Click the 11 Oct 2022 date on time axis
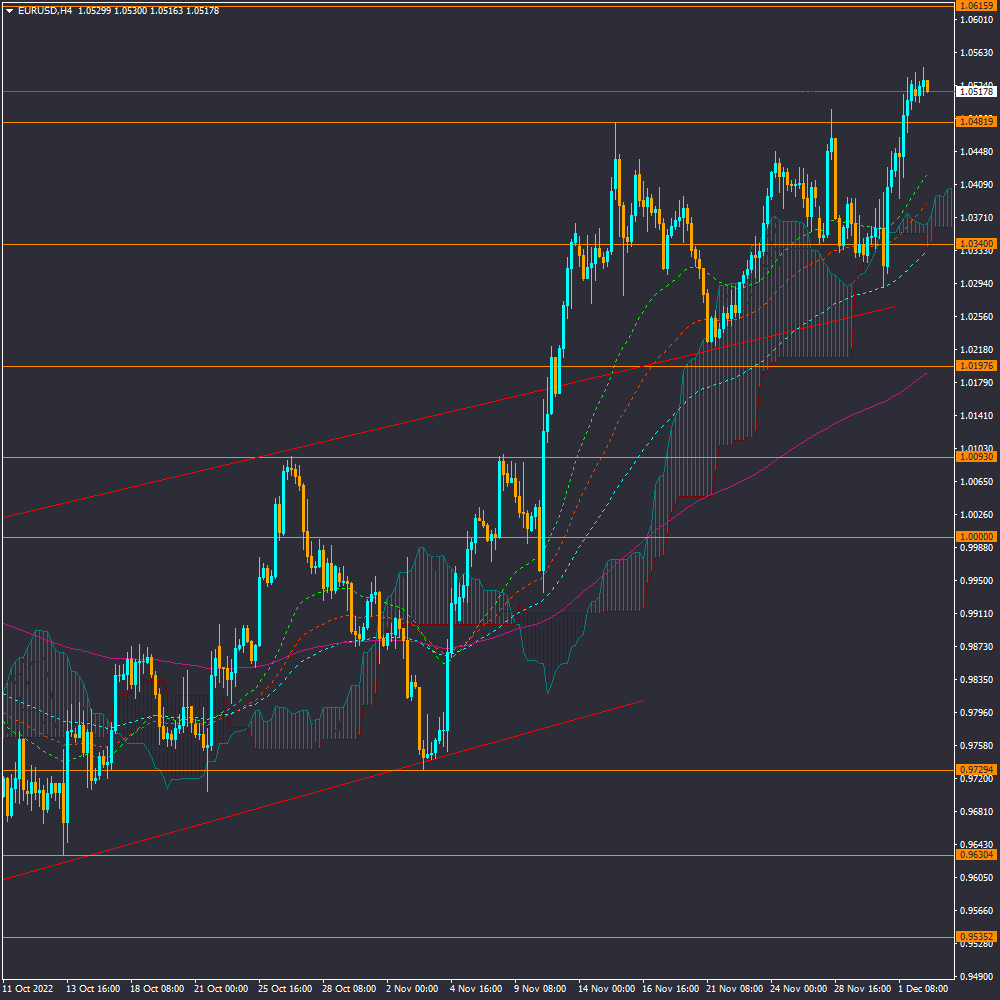 click(x=28, y=988)
